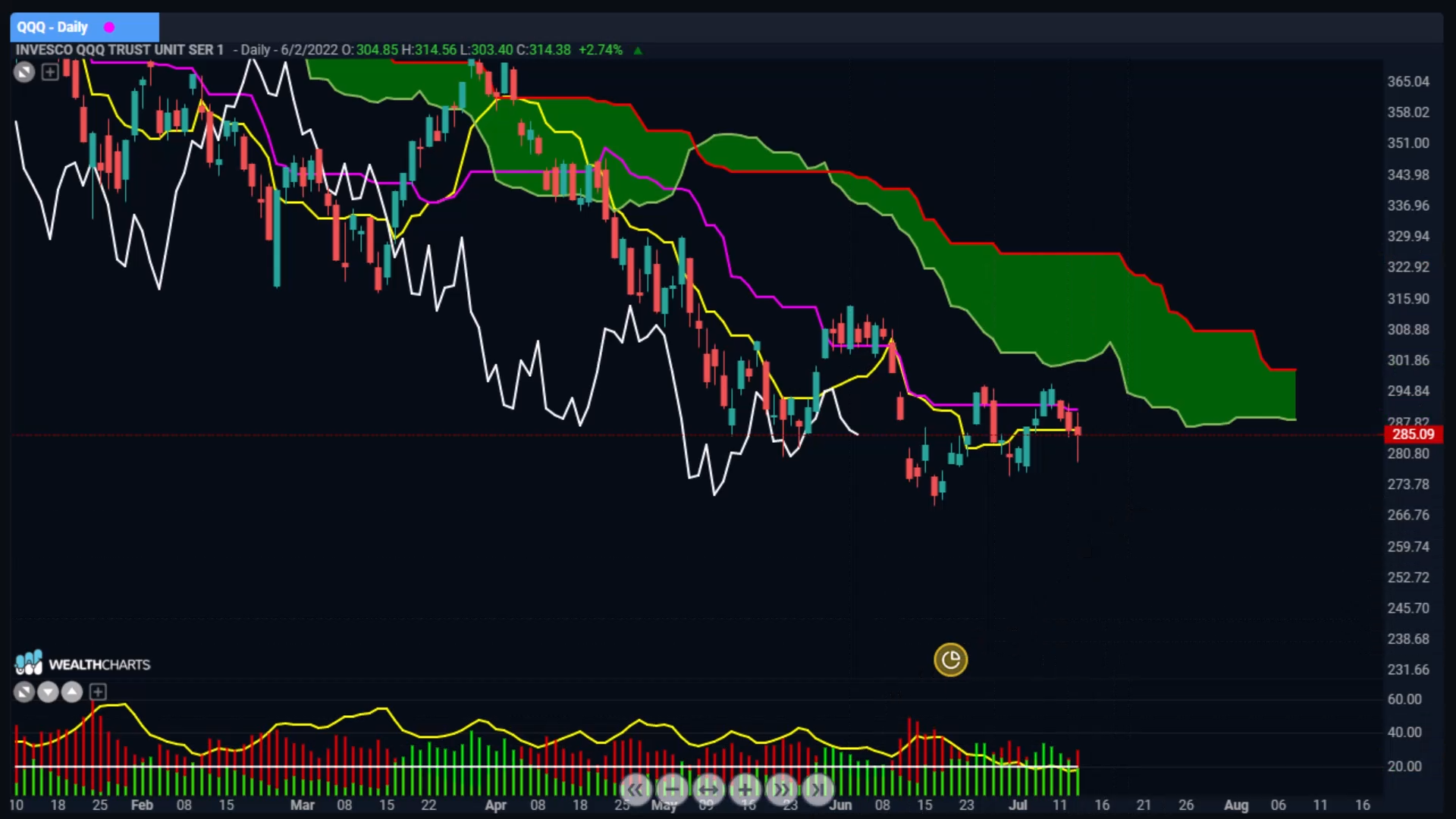Click the Feb date label on time axis

142,805
